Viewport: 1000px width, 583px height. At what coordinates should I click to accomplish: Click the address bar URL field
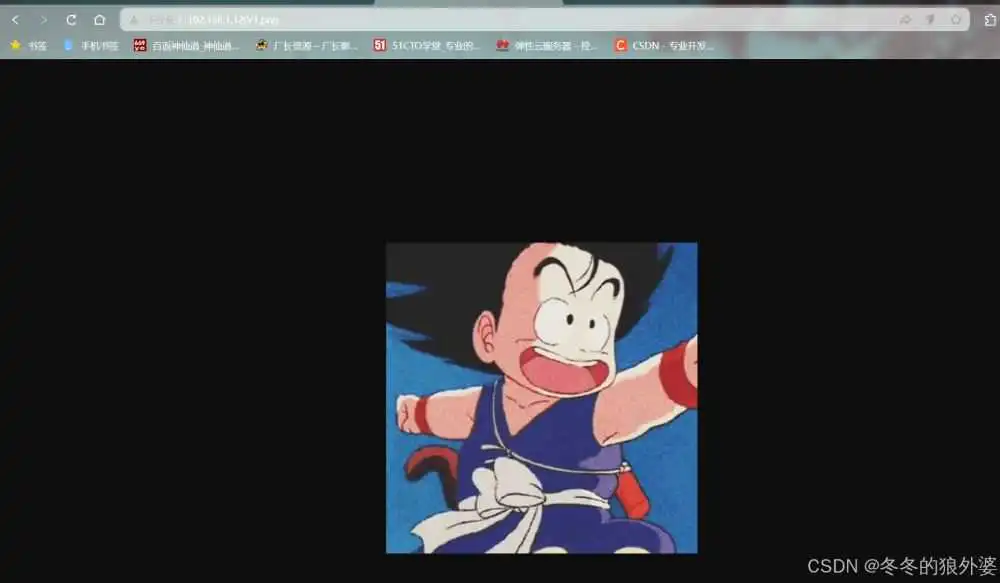[x=500, y=20]
